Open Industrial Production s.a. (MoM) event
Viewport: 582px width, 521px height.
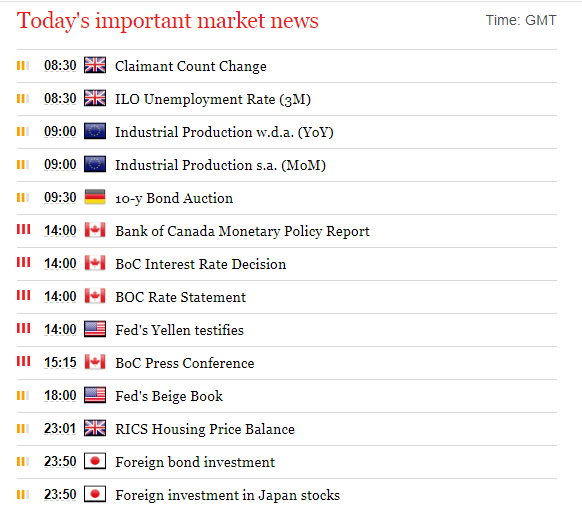[x=220, y=165]
